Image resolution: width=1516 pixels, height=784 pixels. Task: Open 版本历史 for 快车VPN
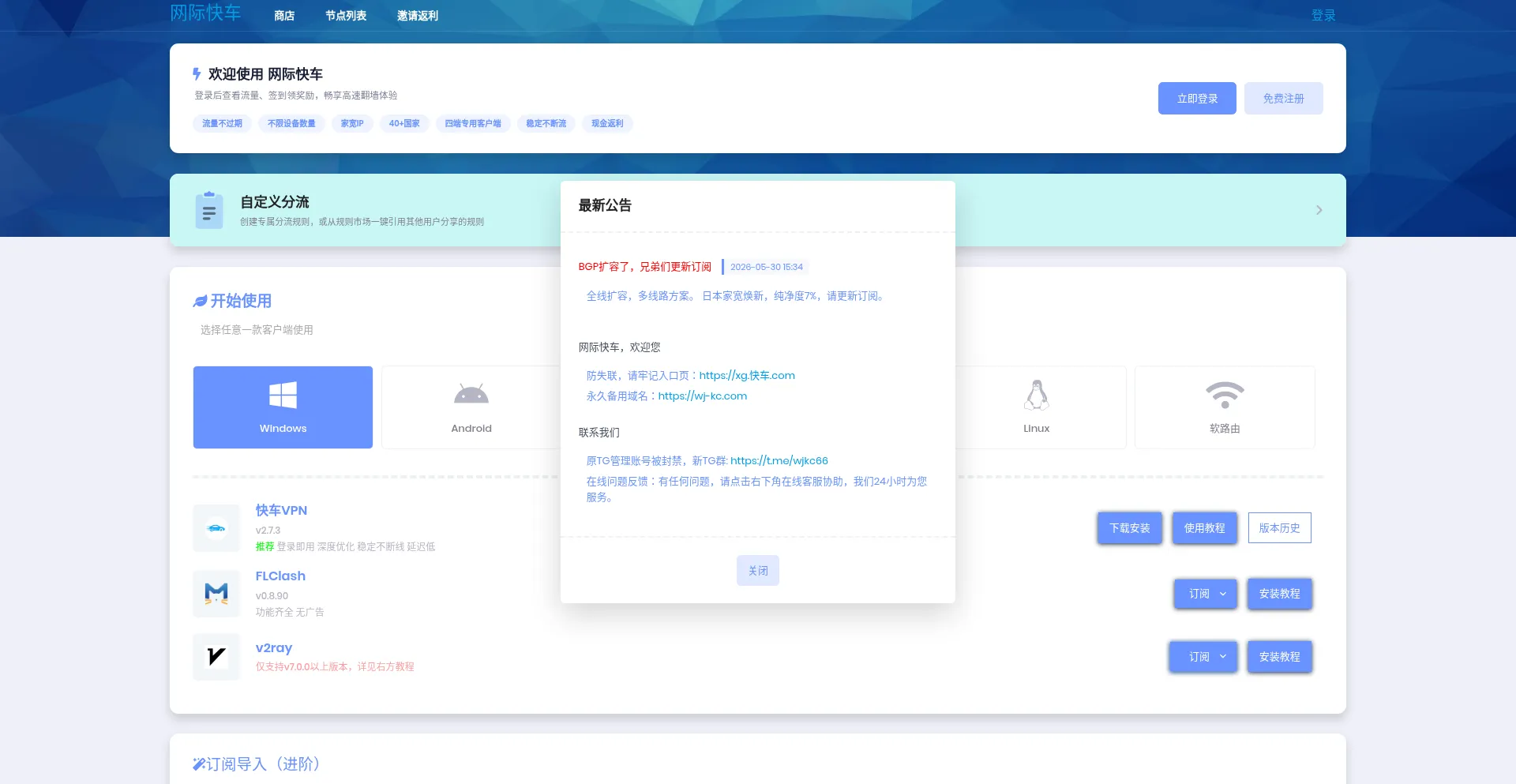coord(1280,528)
